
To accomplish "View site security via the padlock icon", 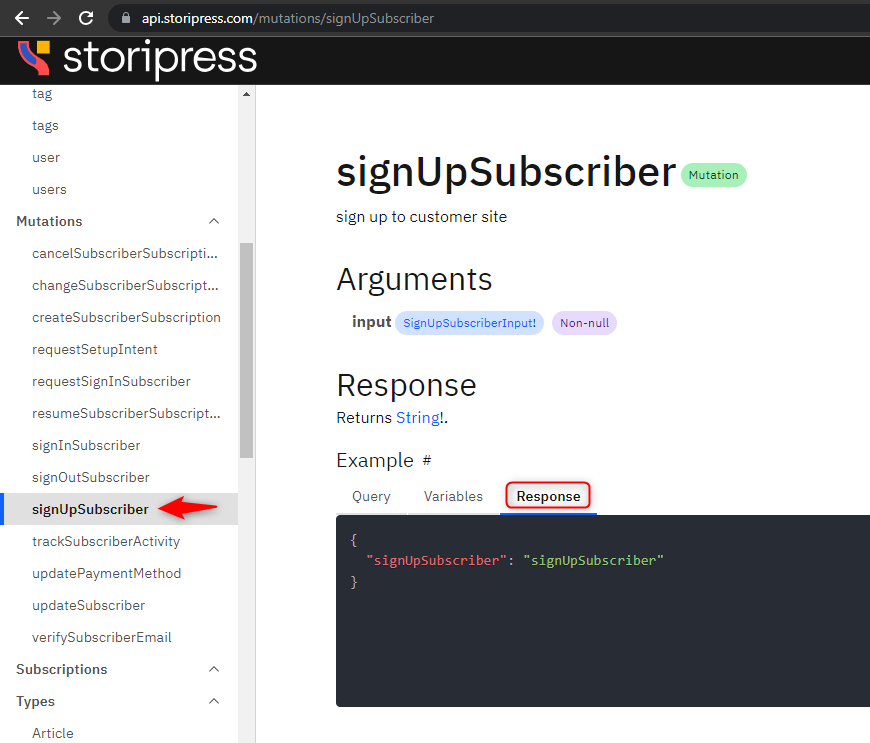I will 126,18.
